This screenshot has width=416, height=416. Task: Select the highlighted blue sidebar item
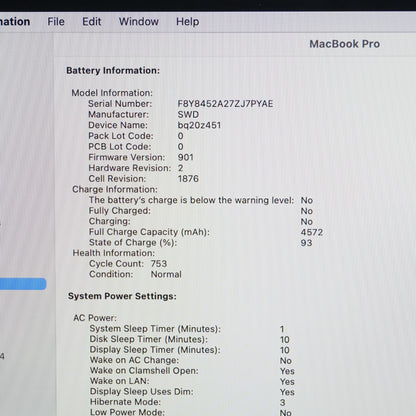[23, 284]
